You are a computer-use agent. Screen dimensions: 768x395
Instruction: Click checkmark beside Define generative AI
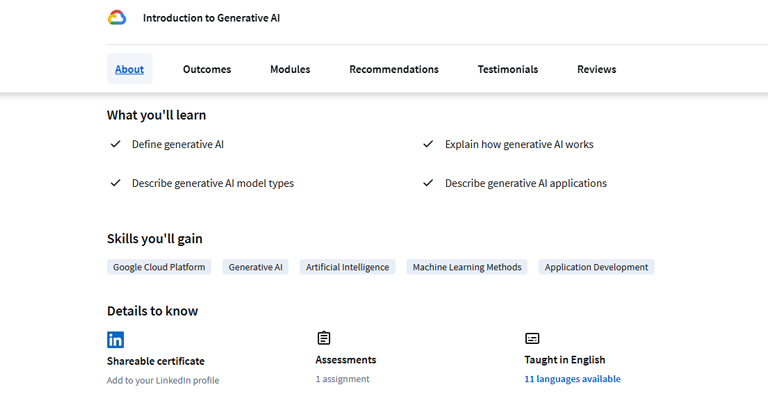point(116,144)
